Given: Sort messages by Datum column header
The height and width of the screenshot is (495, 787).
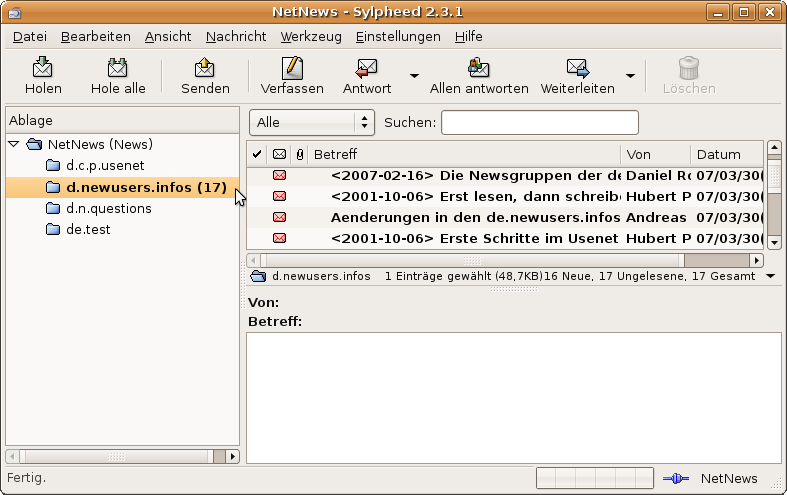Looking at the screenshot, I should (727, 154).
